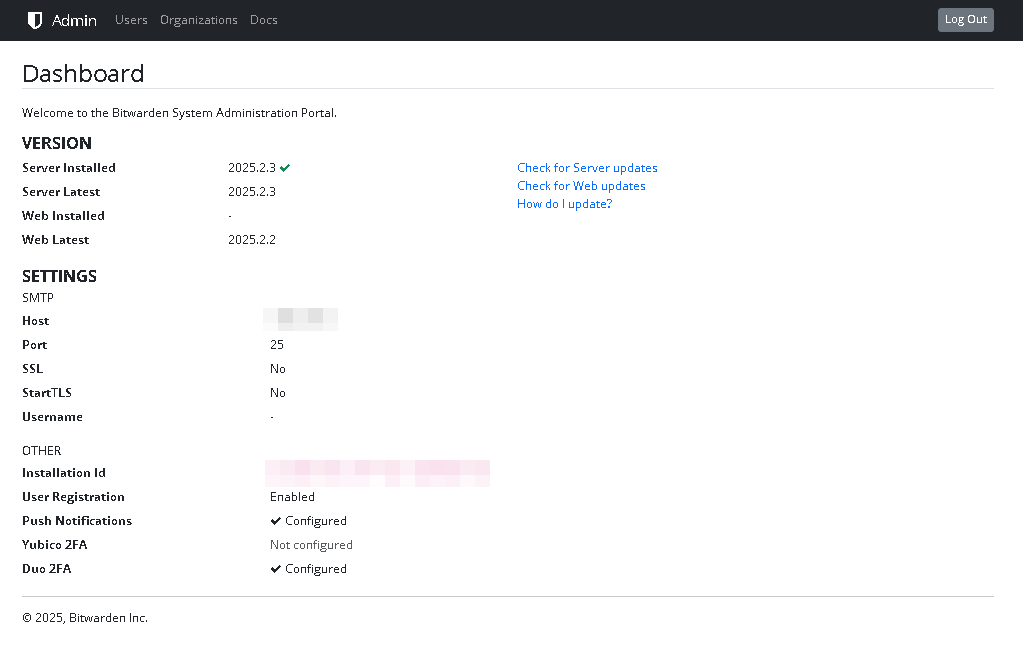The height and width of the screenshot is (652, 1023).
Task: Click the Bitwarden Inc. copyright footer
Action: click(85, 618)
